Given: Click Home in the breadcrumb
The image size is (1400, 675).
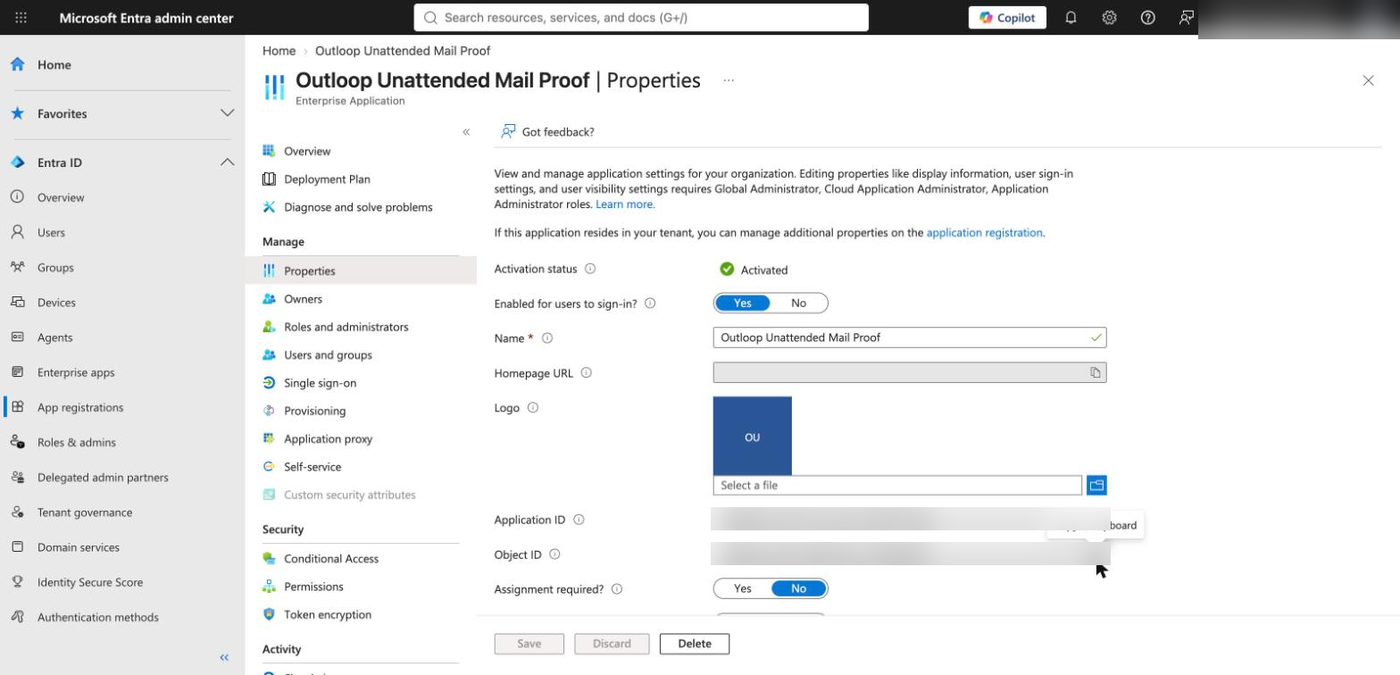Looking at the screenshot, I should point(279,51).
